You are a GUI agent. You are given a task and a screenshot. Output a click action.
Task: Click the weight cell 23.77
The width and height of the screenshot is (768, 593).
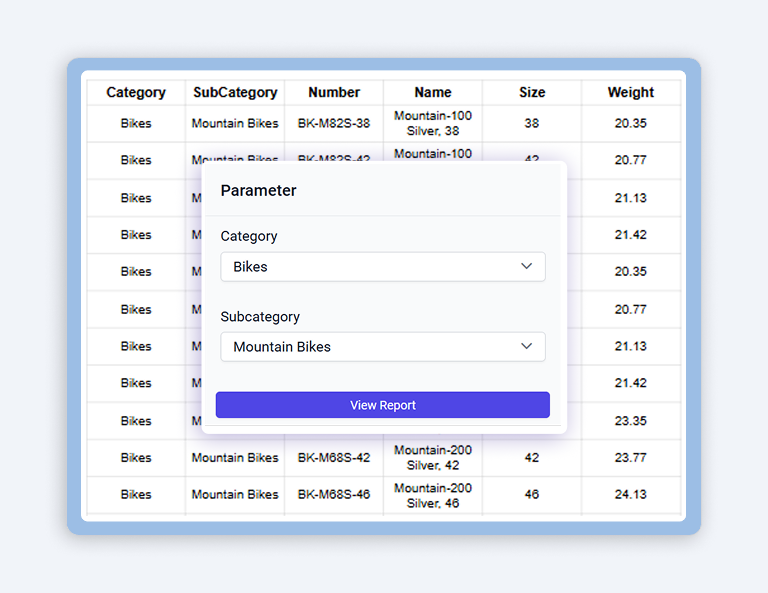pos(631,458)
